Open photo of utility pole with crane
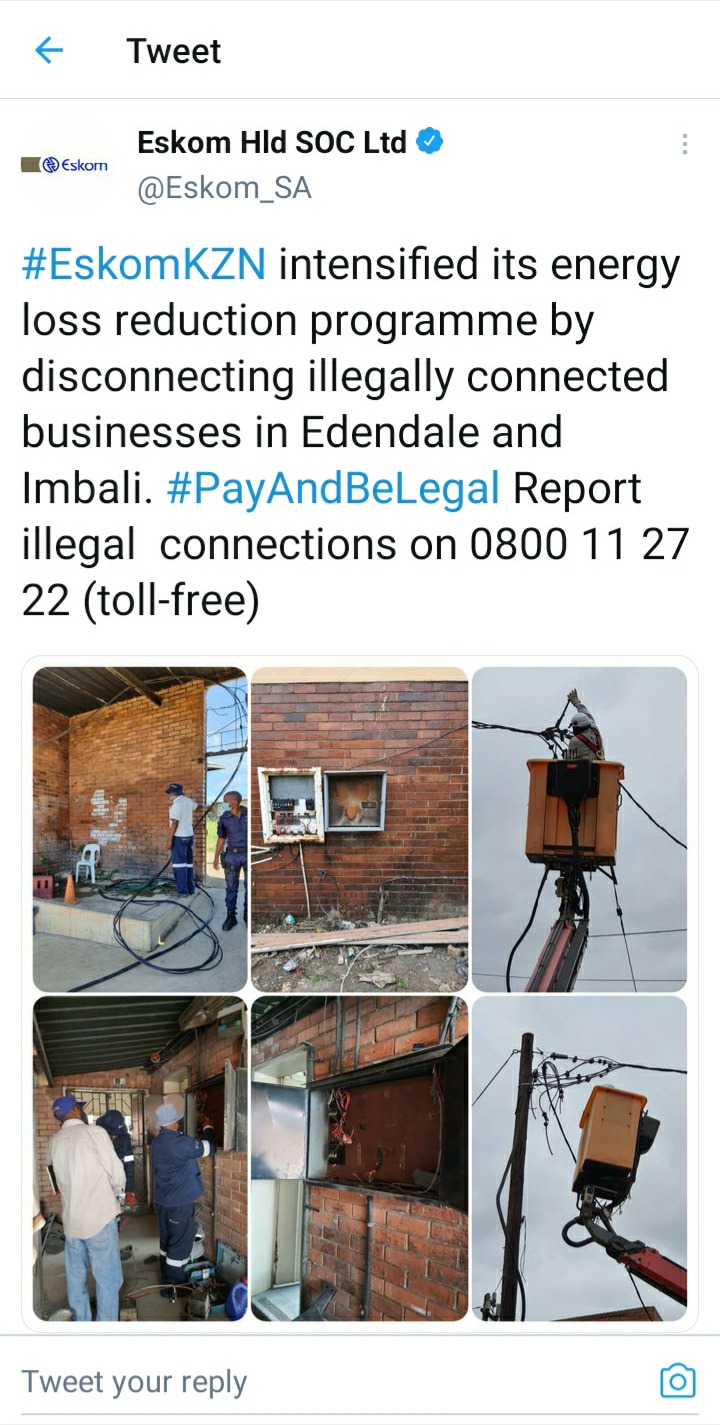The image size is (720, 1425). pyautogui.click(x=579, y=1158)
